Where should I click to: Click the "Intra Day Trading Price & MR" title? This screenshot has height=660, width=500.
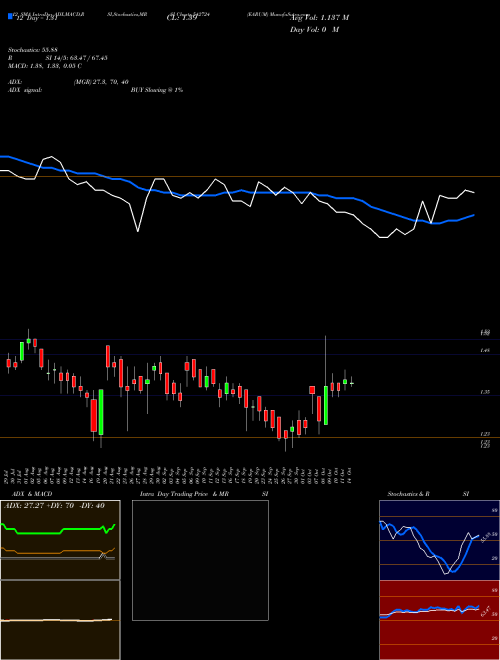[x=184, y=494]
